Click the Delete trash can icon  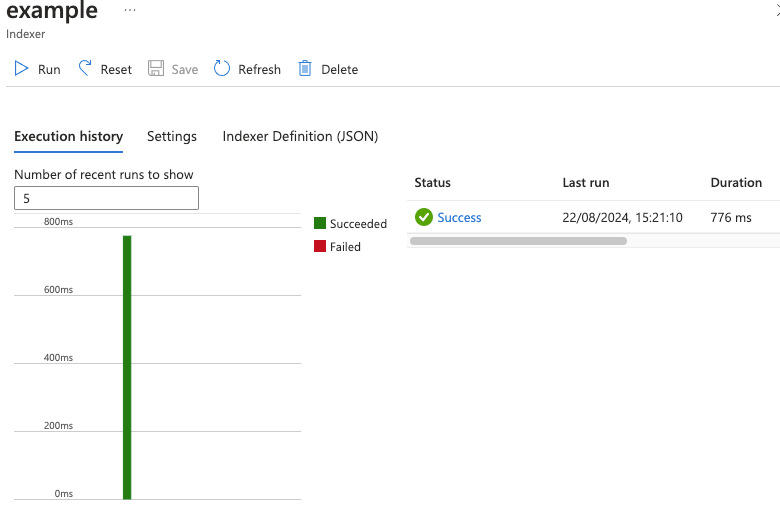[305, 68]
